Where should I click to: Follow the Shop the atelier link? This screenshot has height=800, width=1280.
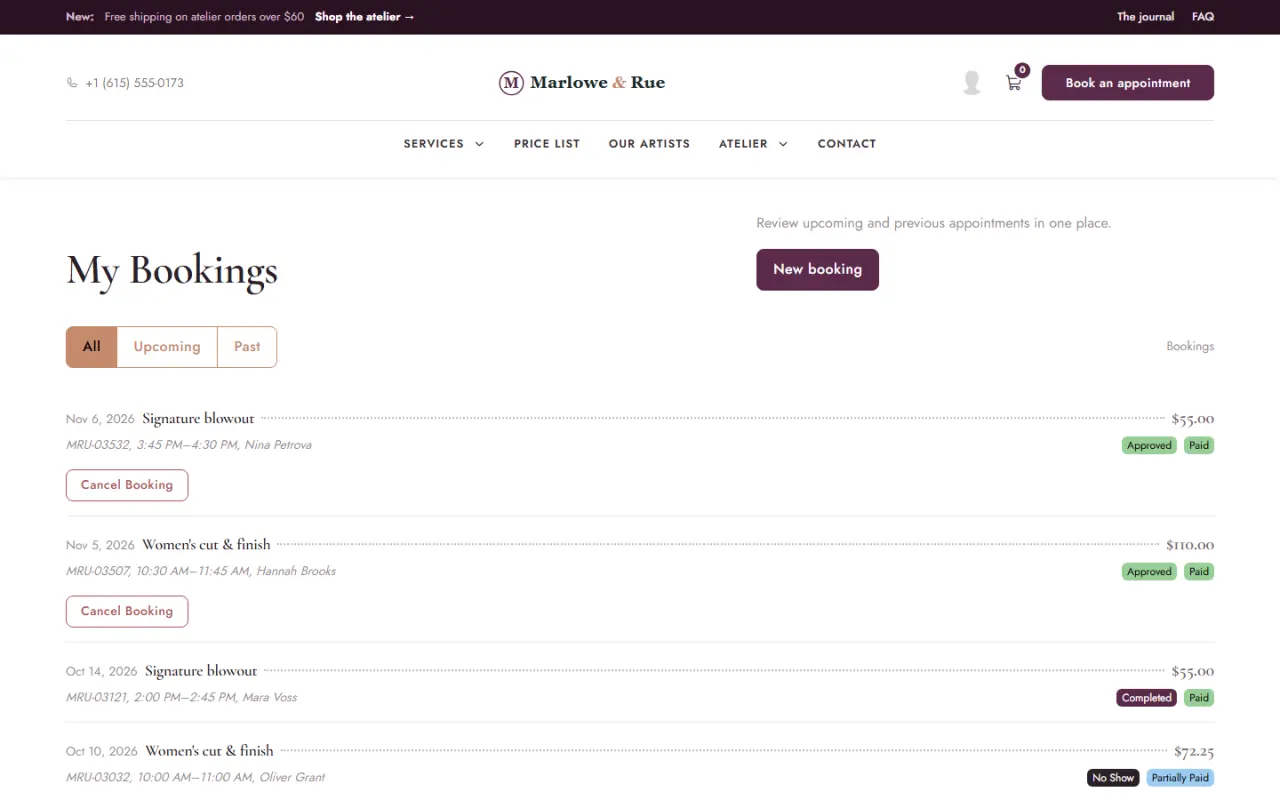click(365, 17)
